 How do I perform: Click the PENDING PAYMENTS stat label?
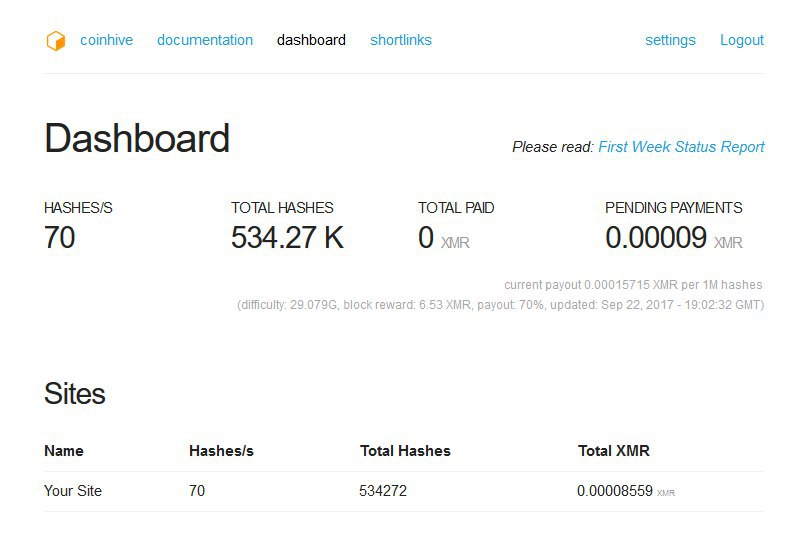click(674, 208)
